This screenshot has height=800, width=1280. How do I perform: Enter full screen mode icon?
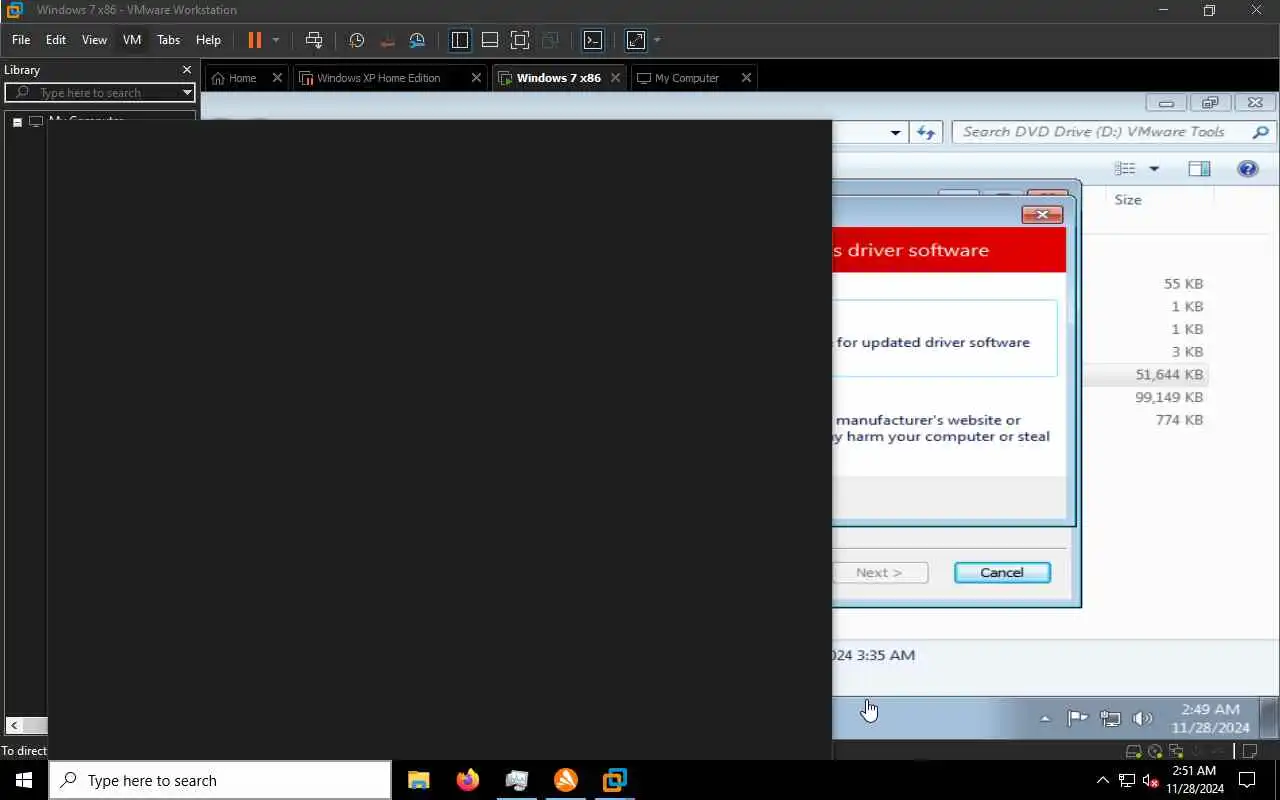(x=520, y=40)
